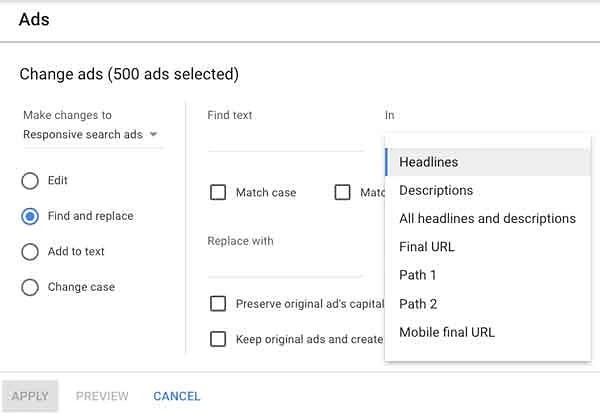
Task: Click the Replace with input field
Action: tap(285, 264)
